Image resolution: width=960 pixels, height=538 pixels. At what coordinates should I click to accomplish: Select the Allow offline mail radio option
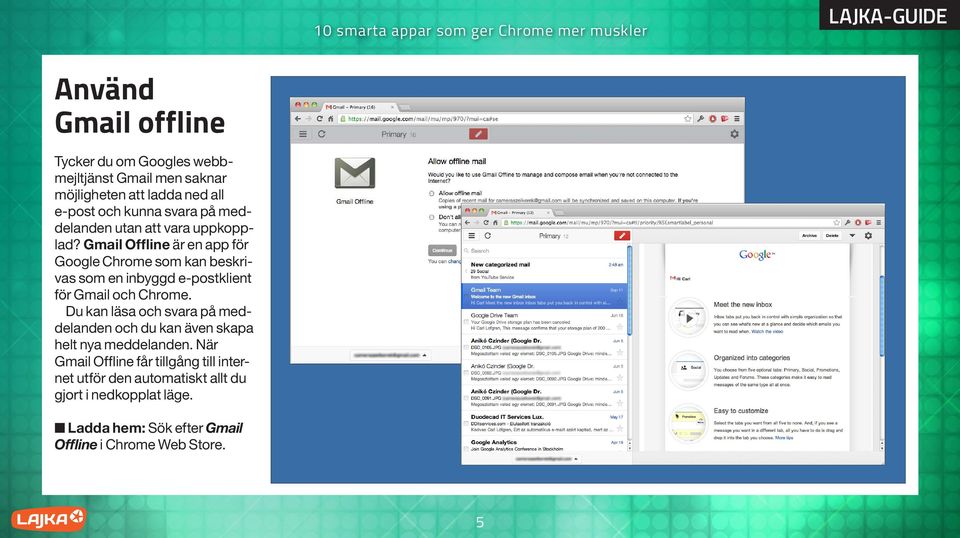tap(432, 193)
